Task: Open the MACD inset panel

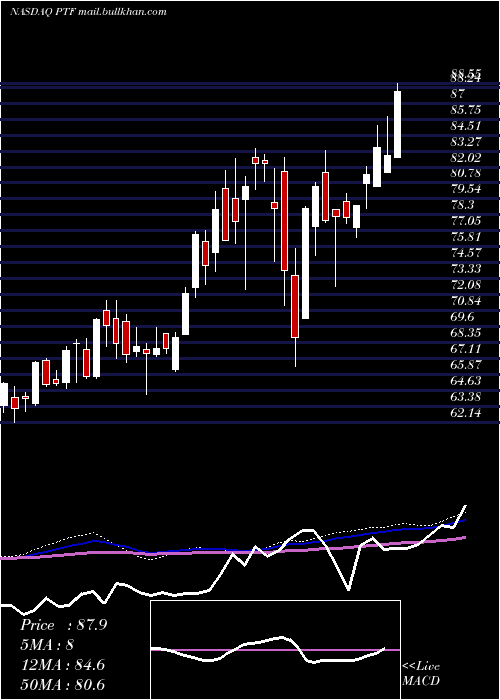Action: [x=275, y=650]
